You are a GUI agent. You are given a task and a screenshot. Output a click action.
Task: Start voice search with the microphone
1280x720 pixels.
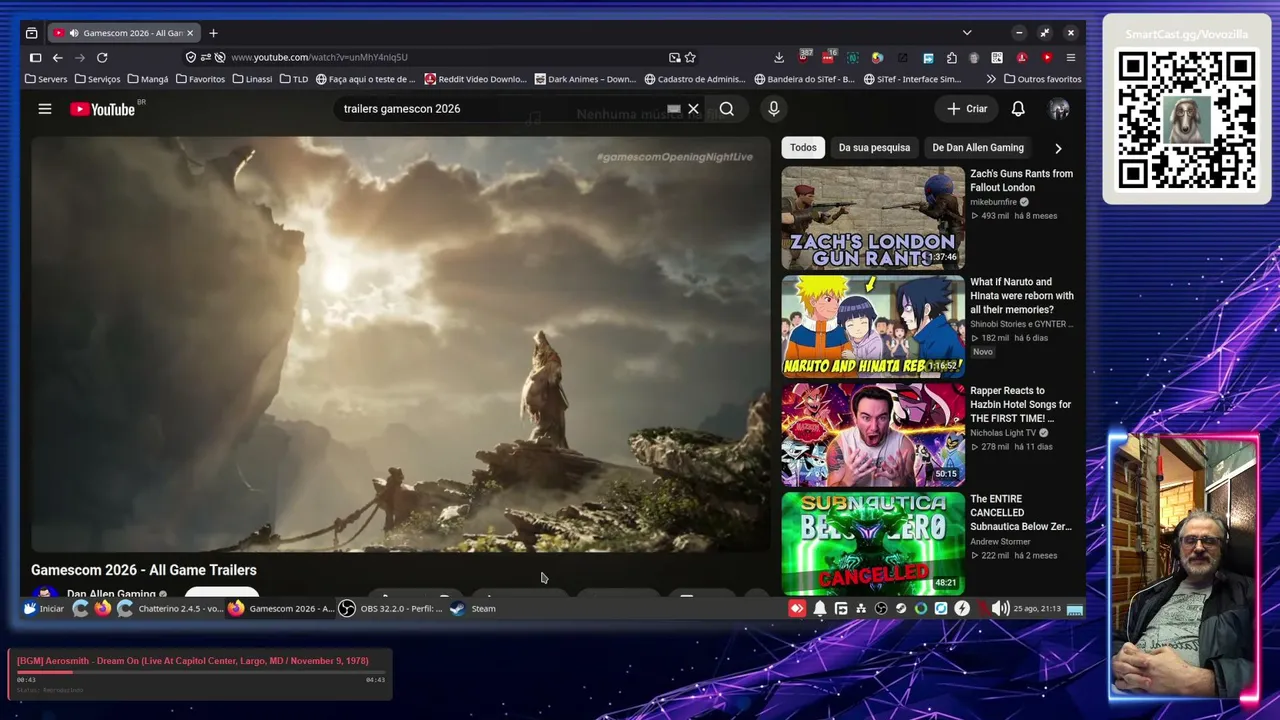[x=774, y=109]
